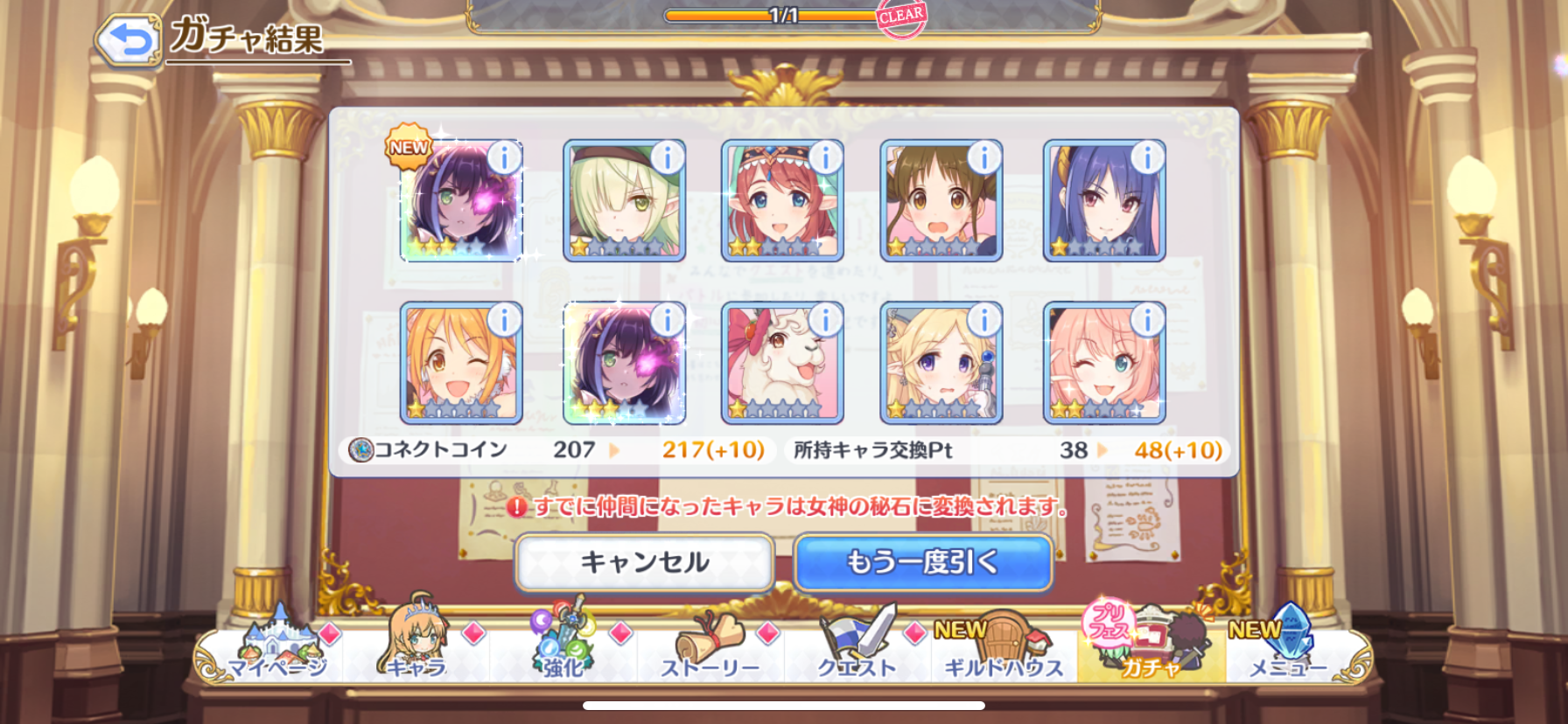Open info for green-hat elf character

(668, 157)
